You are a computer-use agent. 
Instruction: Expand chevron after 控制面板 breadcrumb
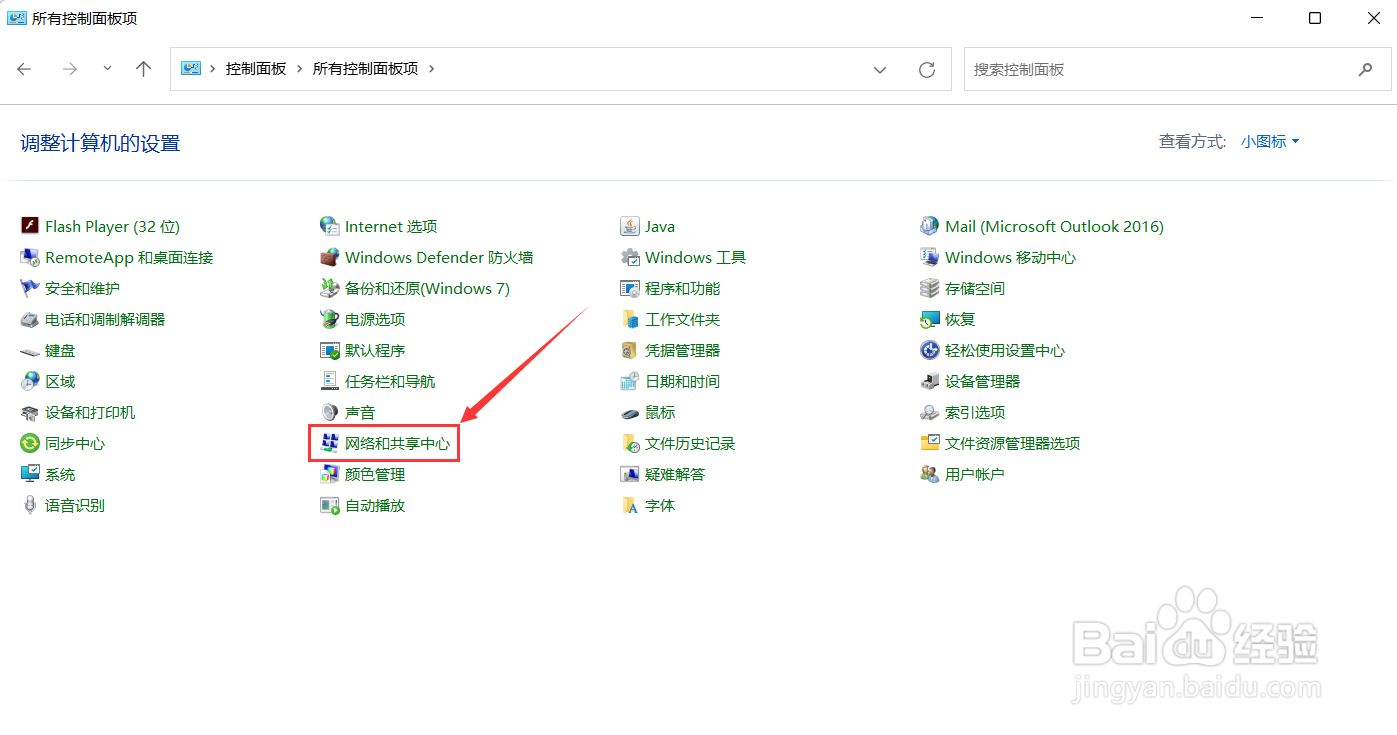click(x=299, y=69)
